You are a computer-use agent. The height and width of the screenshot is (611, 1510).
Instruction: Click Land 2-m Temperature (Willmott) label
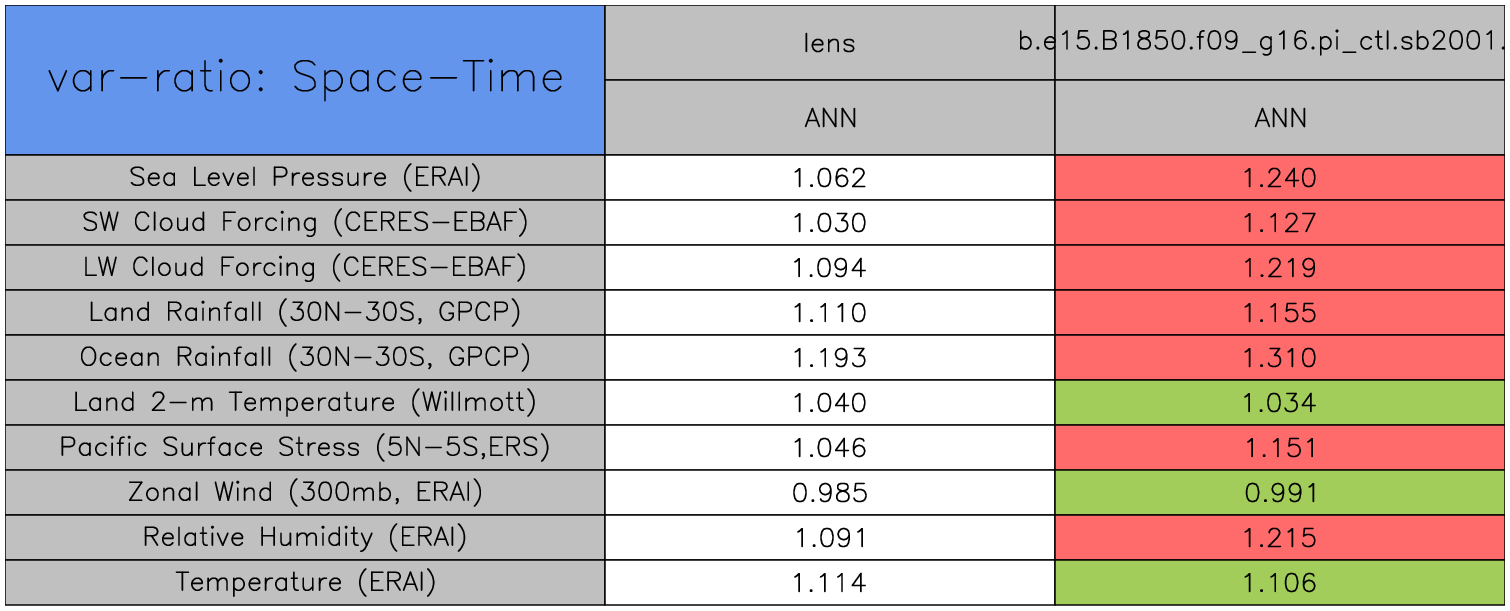(305, 402)
